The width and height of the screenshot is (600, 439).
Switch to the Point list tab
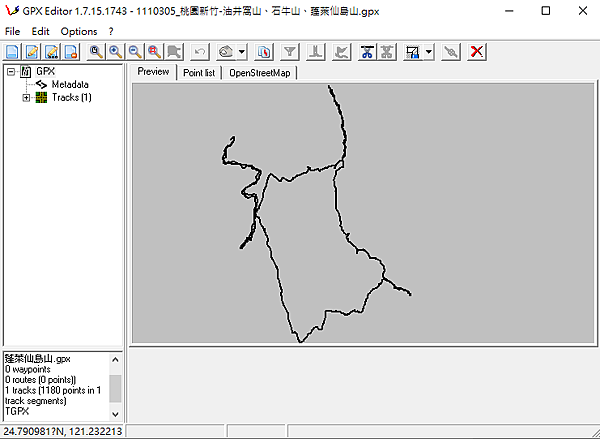pyautogui.click(x=199, y=73)
